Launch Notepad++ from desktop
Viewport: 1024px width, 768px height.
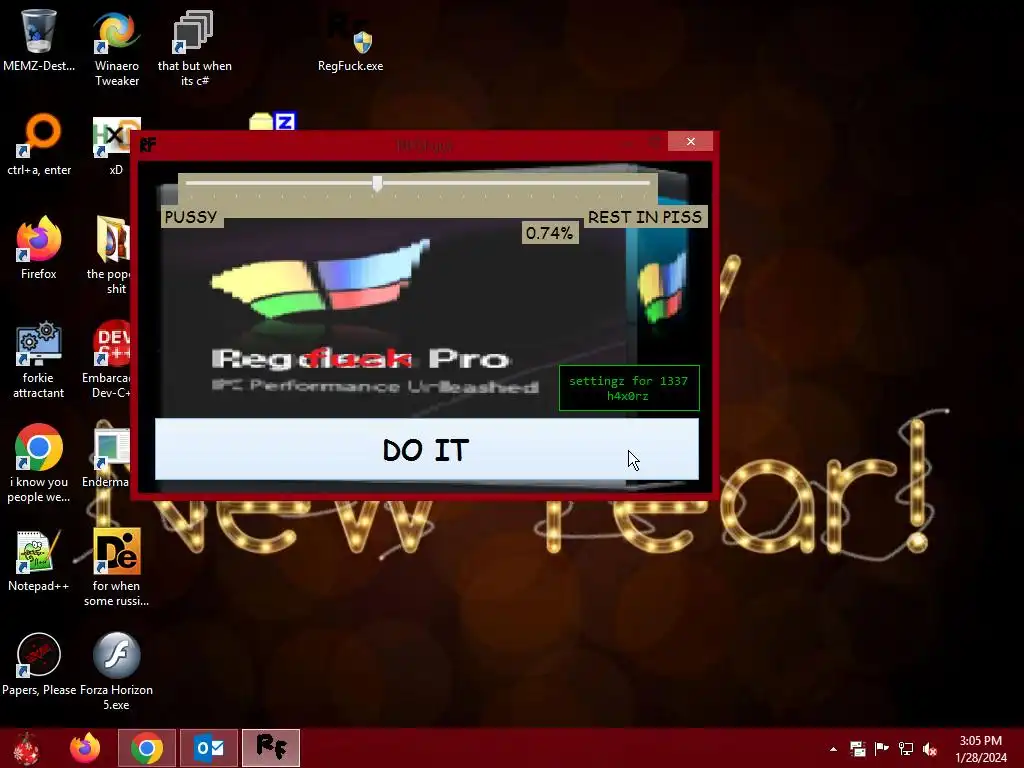[x=39, y=560]
